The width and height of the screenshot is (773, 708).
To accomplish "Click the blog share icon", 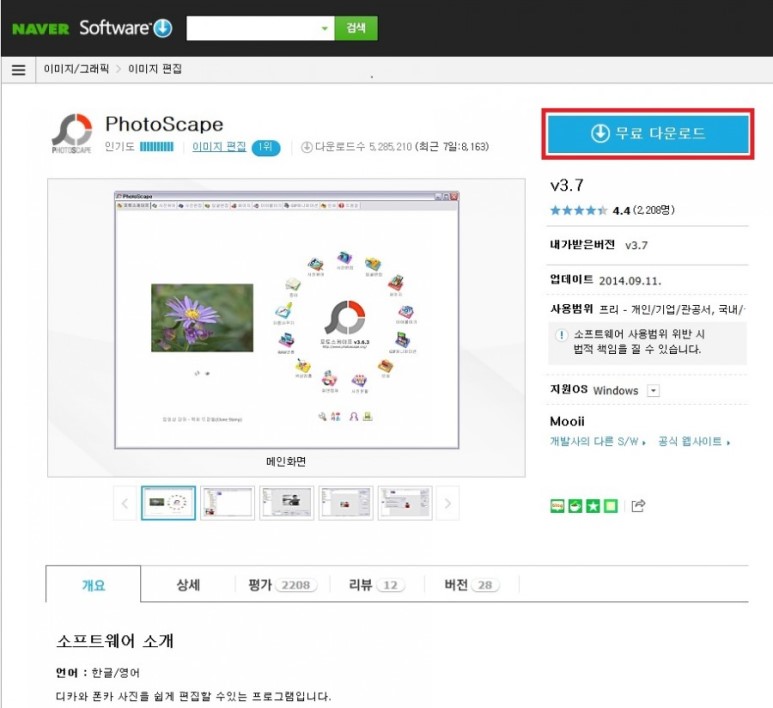I will [557, 506].
